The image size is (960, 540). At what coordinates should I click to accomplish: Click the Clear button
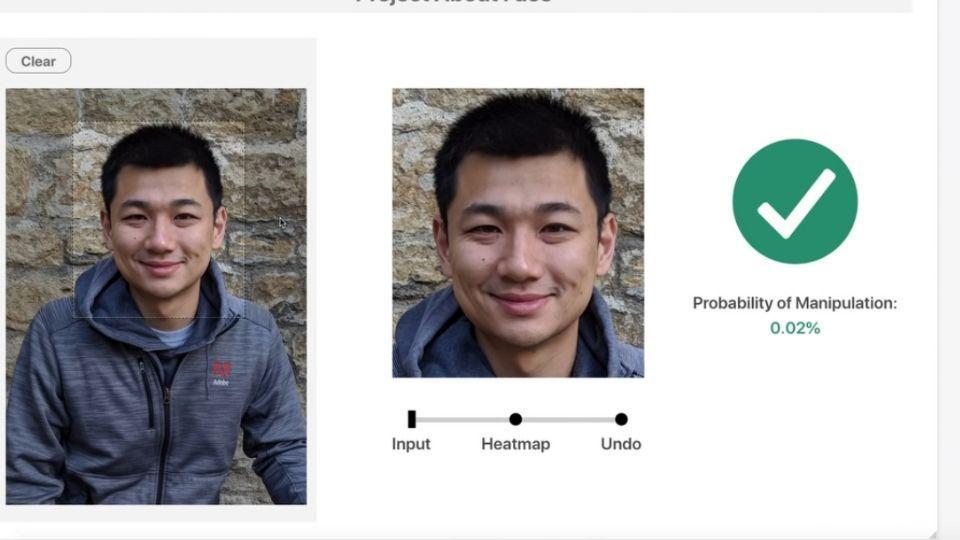38,61
